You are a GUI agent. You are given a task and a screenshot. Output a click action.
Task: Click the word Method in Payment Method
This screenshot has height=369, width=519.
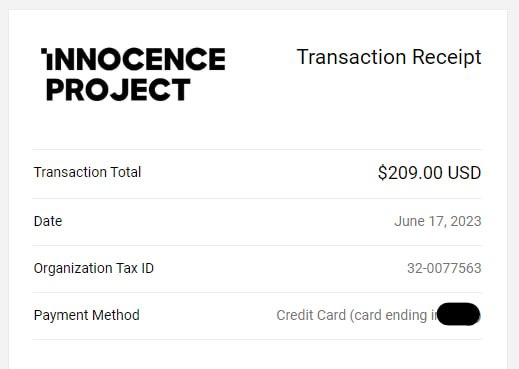tap(116, 315)
